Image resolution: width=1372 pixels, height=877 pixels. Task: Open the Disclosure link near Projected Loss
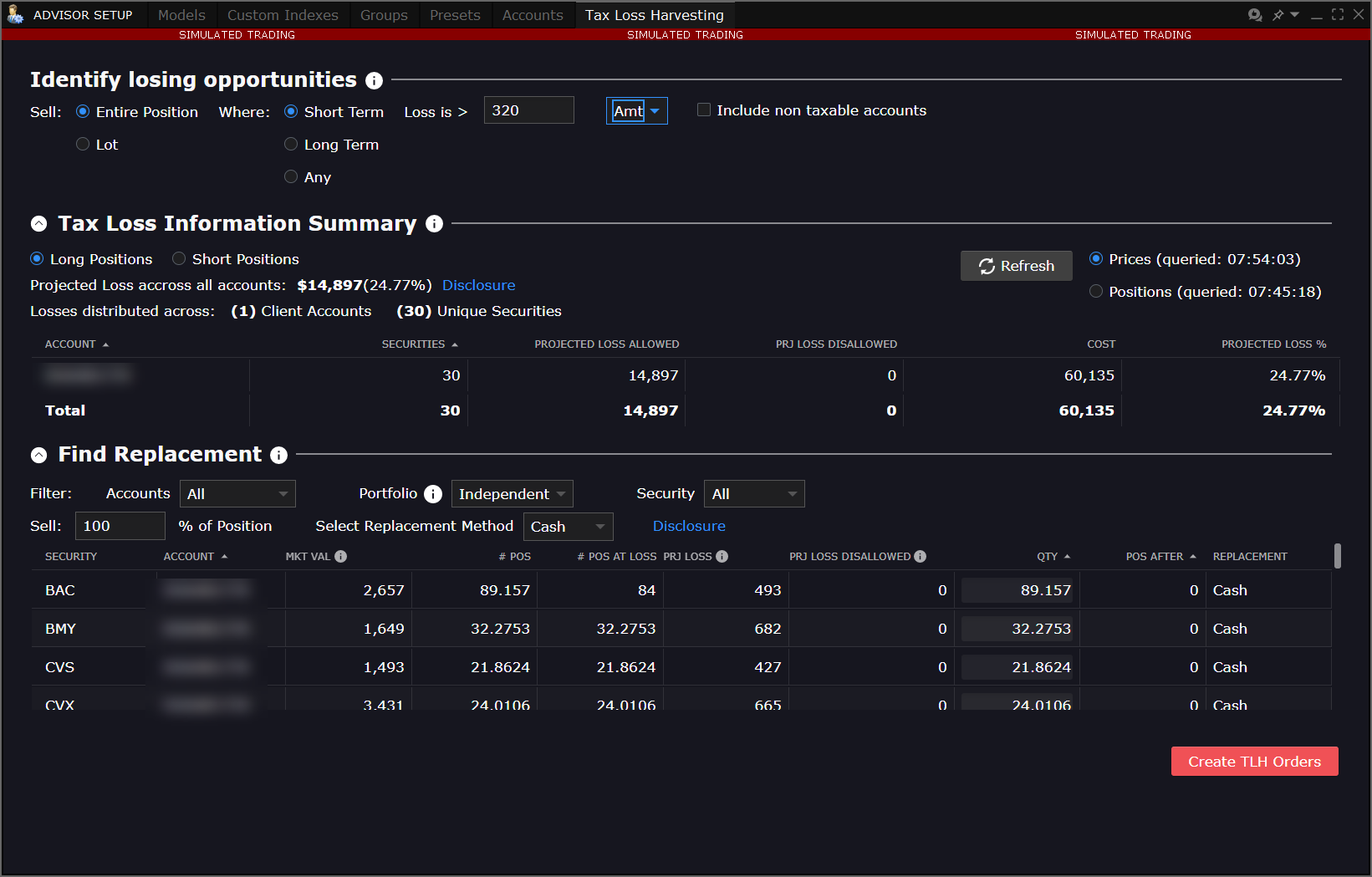point(478,285)
